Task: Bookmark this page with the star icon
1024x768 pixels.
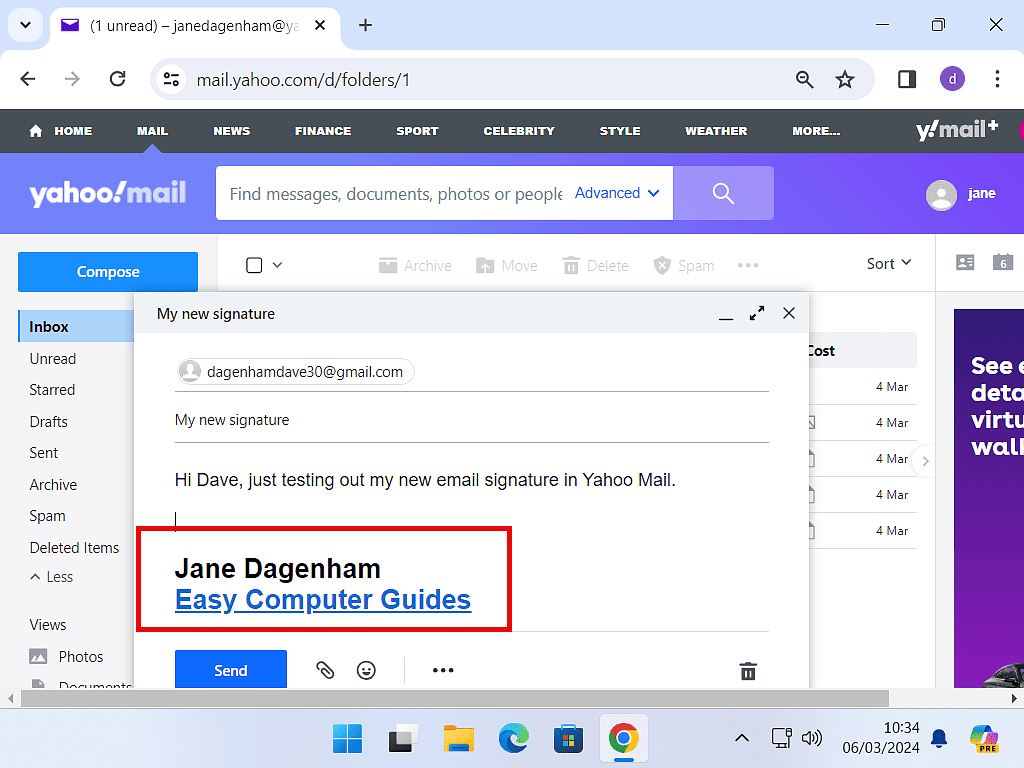Action: [845, 80]
